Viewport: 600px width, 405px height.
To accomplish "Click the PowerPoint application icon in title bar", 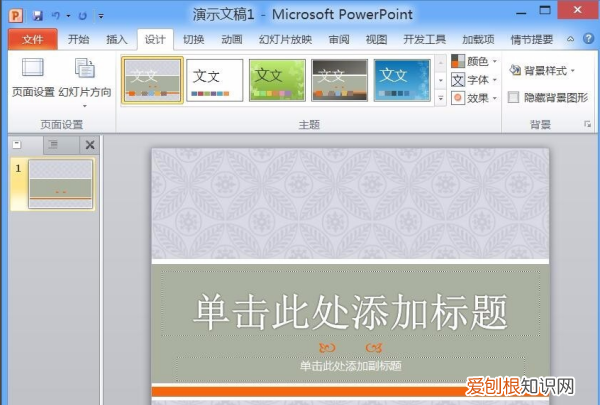I will tap(16, 15).
